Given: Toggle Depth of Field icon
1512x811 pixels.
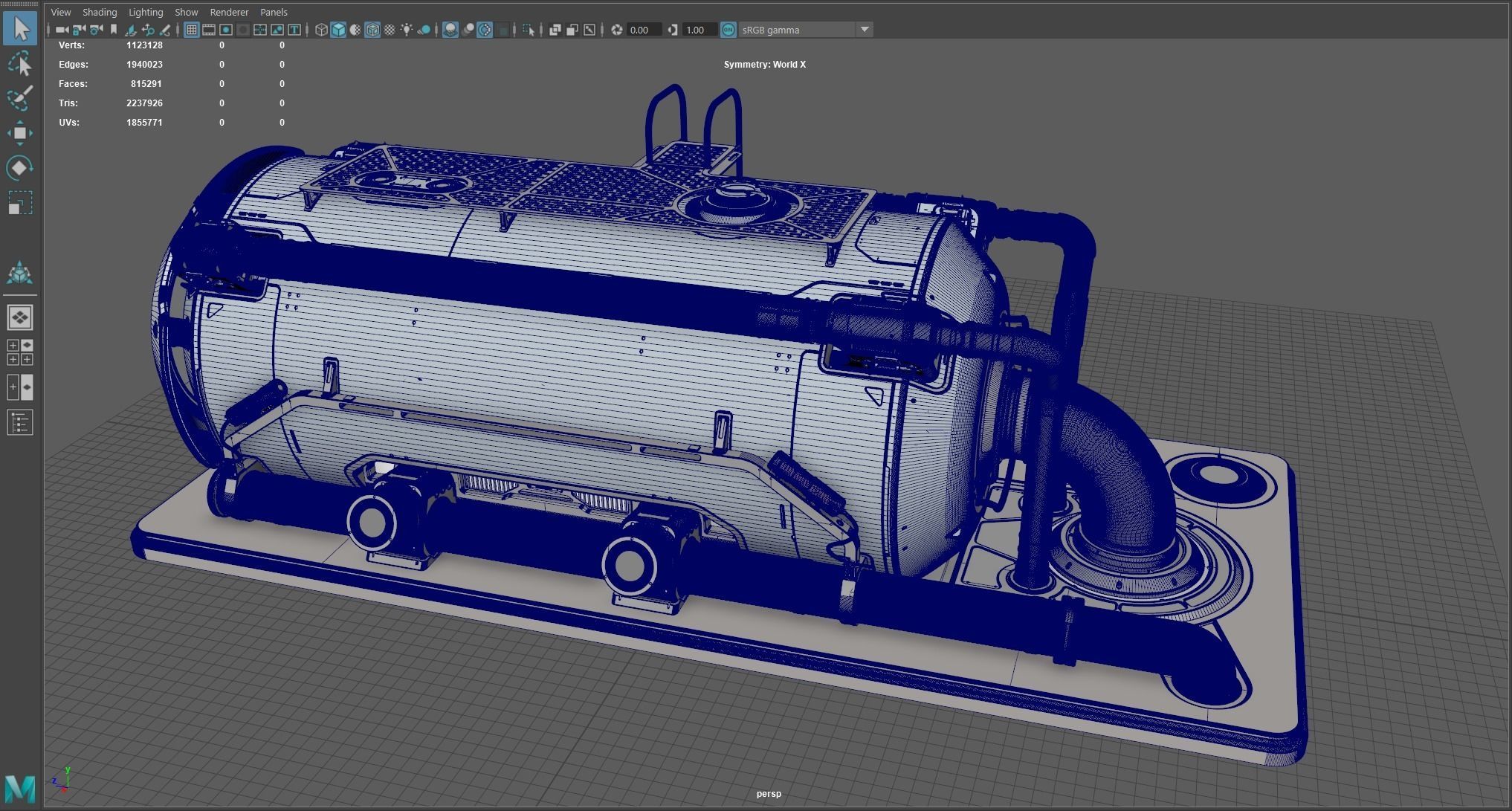Looking at the screenshot, I should click(x=503, y=30).
